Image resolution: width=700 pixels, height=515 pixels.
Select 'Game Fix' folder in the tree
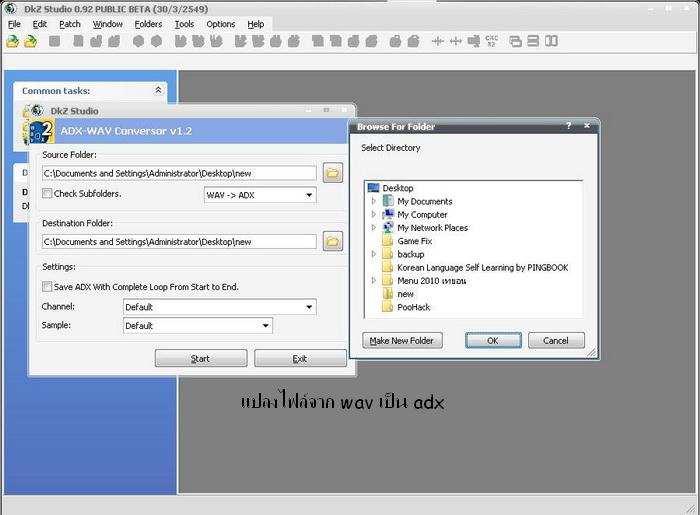tap(415, 241)
